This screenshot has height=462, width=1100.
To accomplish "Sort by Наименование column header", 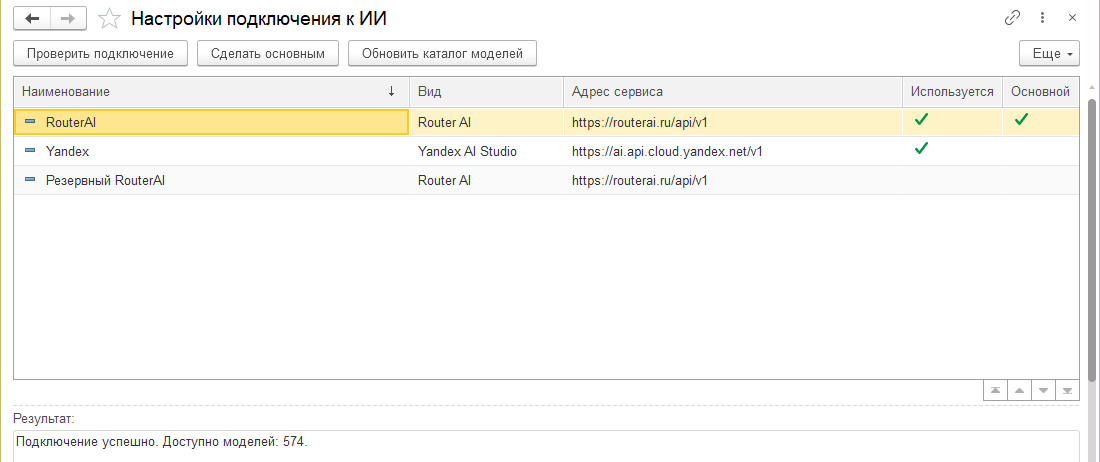I will click(x=212, y=92).
